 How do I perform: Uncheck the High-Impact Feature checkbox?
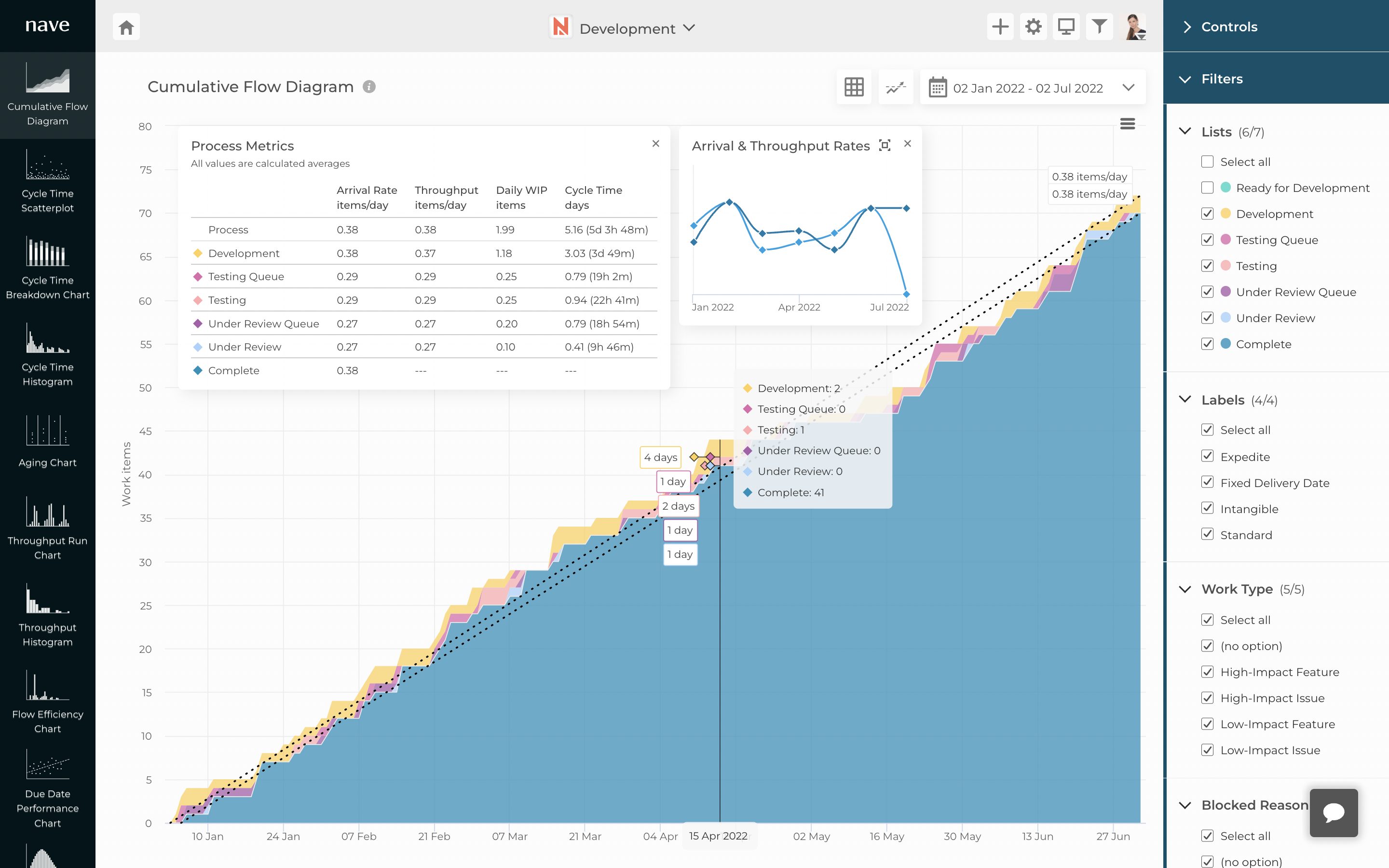coord(1207,672)
